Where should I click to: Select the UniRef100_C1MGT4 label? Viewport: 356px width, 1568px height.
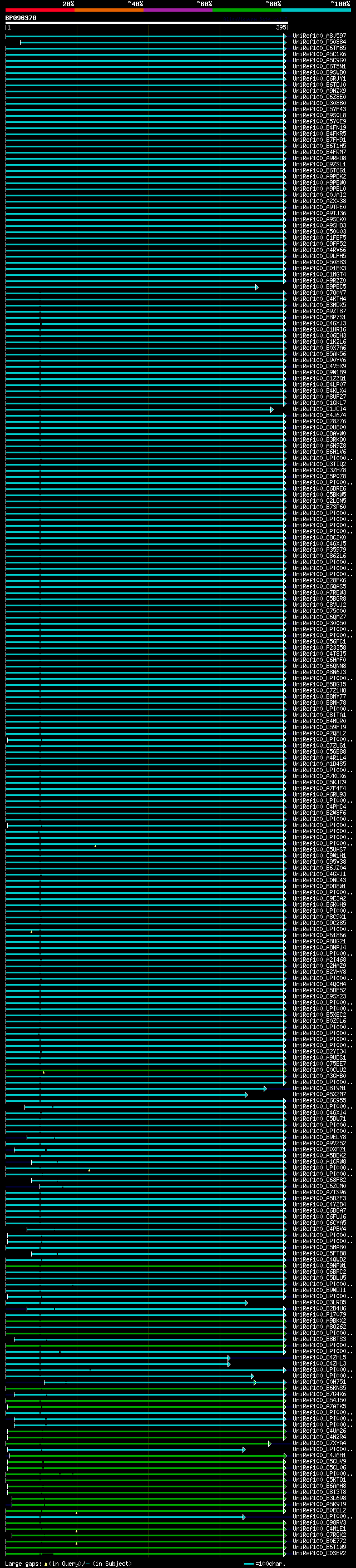tap(319, 275)
